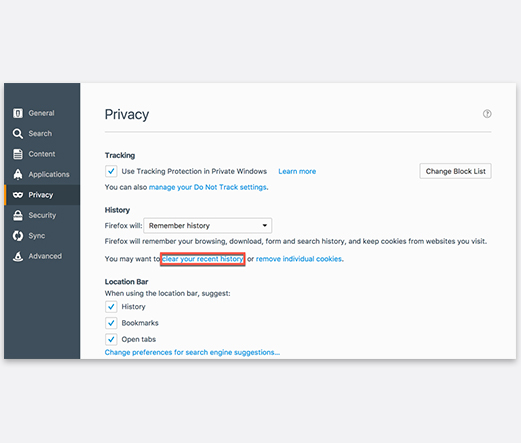Select the Privacy mask icon
Screen dimensions: 521x443
(18, 195)
